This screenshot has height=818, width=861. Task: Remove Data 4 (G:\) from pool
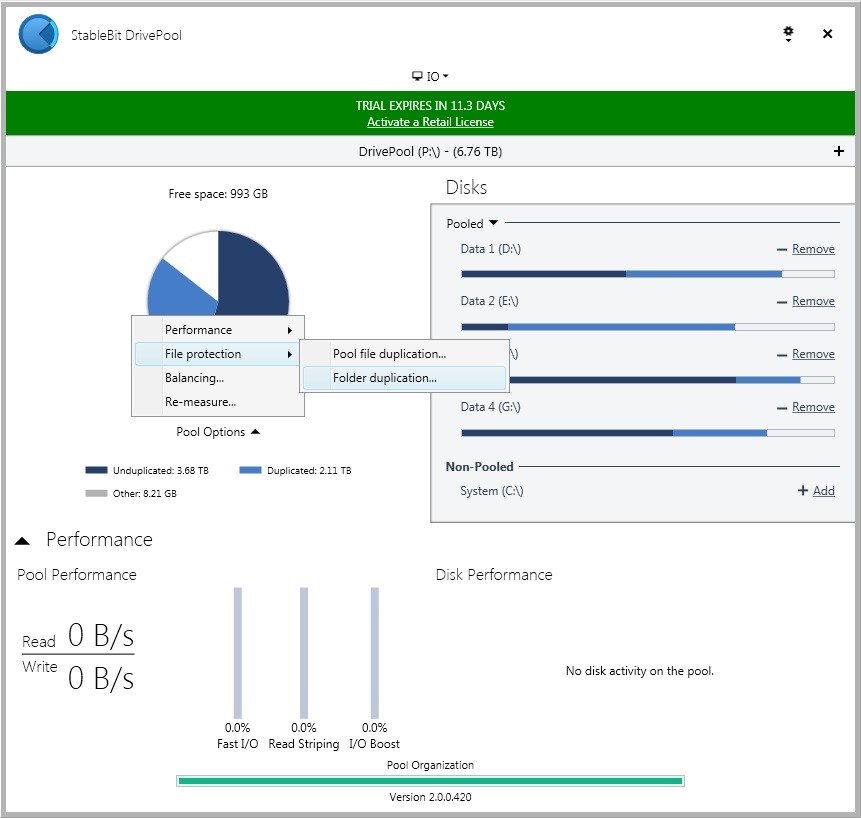[x=813, y=407]
